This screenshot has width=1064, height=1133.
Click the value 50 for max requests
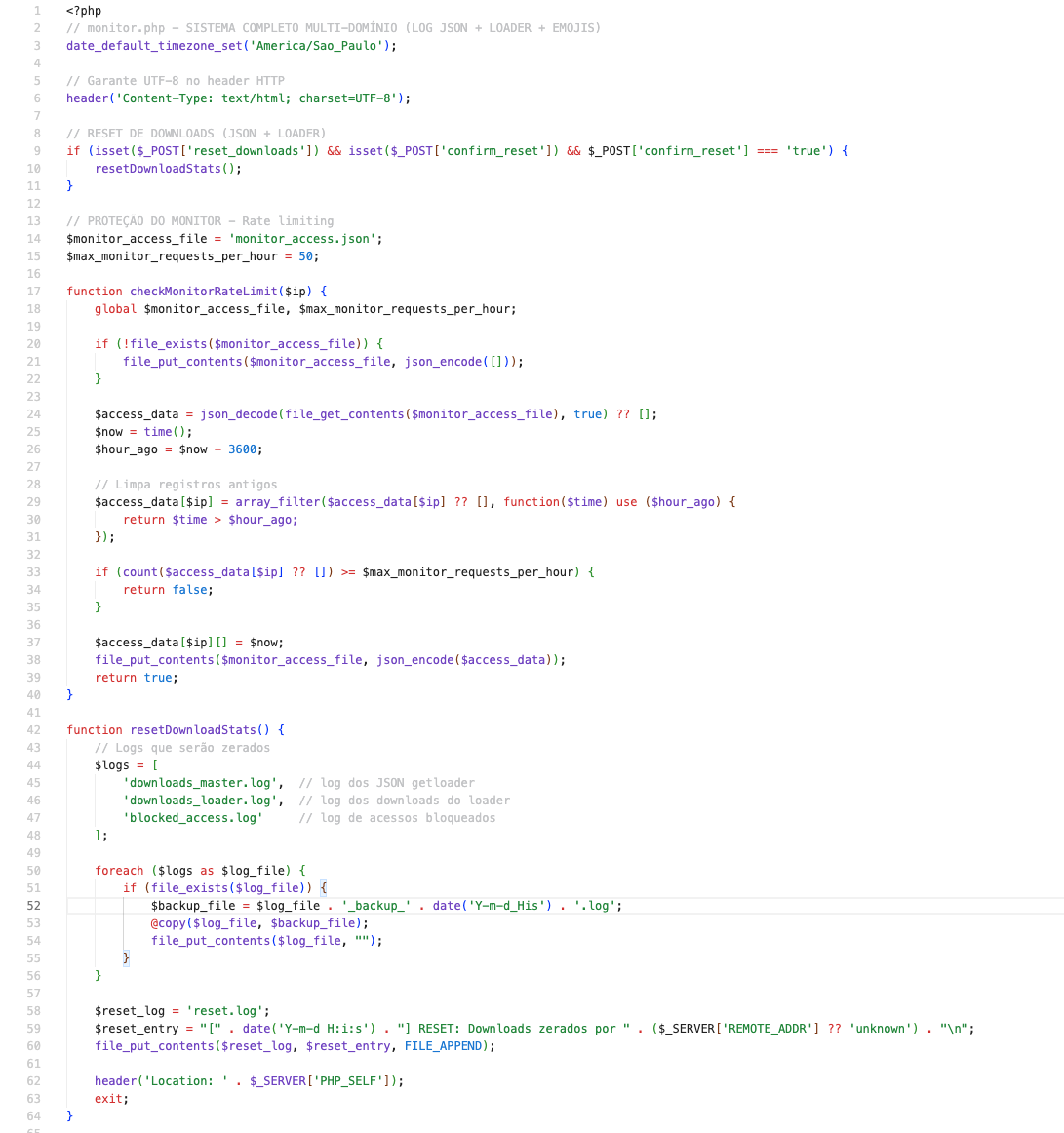click(305, 255)
